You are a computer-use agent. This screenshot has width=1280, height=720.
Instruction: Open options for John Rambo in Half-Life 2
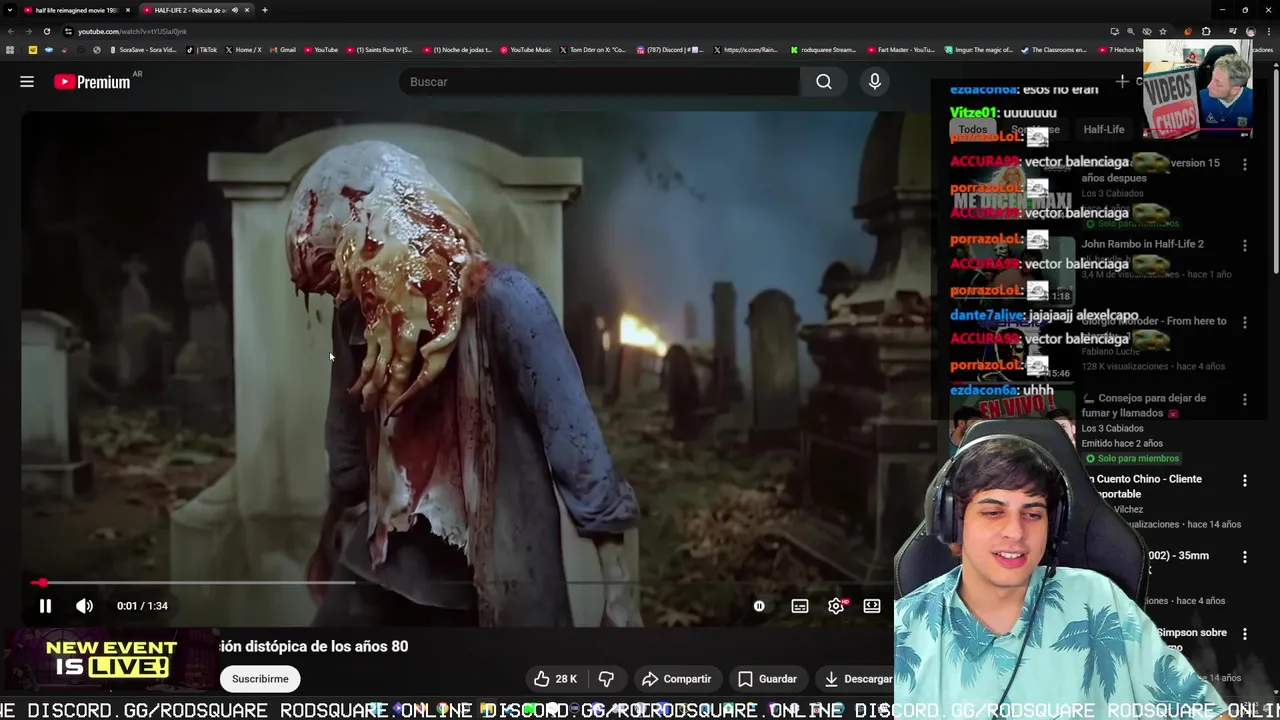click(1245, 245)
